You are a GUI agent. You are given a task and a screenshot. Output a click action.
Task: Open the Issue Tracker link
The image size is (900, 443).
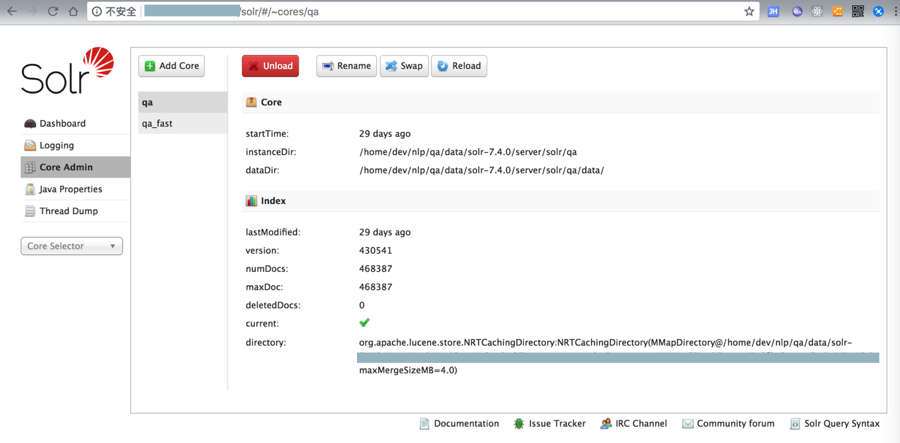[x=550, y=423]
